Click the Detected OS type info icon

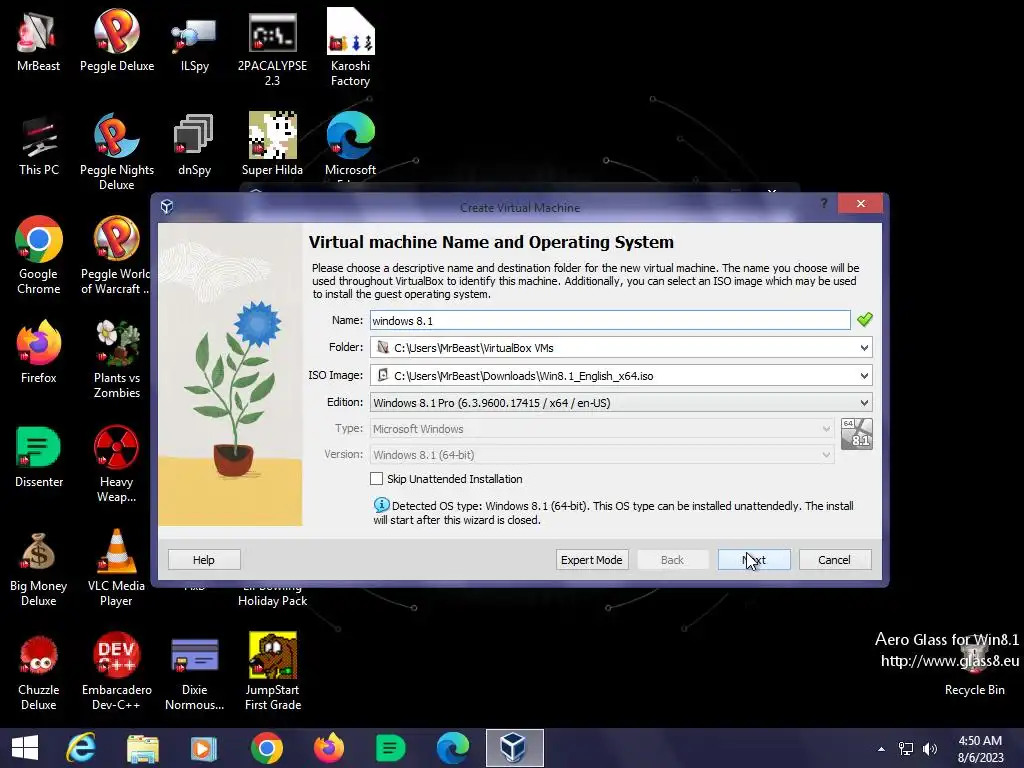[x=381, y=505]
